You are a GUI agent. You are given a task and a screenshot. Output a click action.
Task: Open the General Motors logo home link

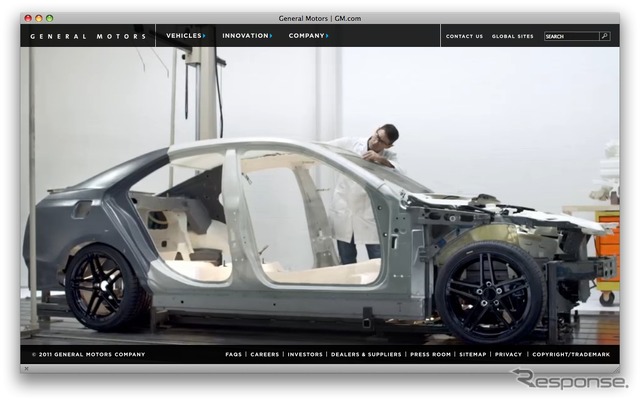(x=88, y=36)
